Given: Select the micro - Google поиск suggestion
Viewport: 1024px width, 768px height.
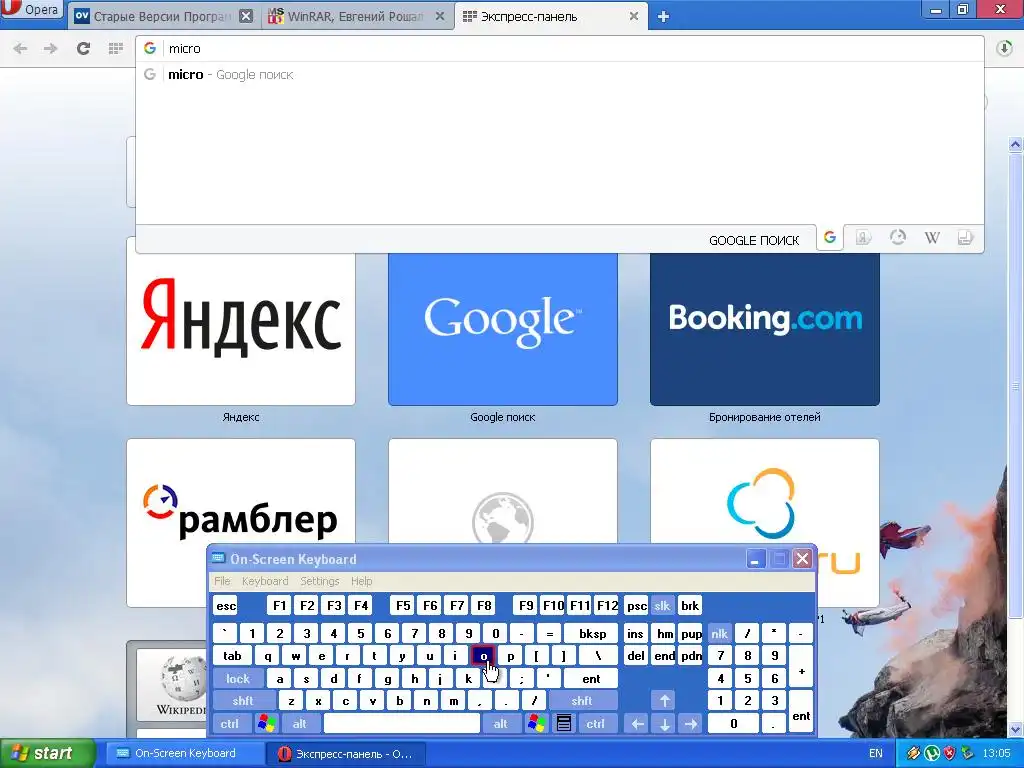Looking at the screenshot, I should [x=560, y=74].
